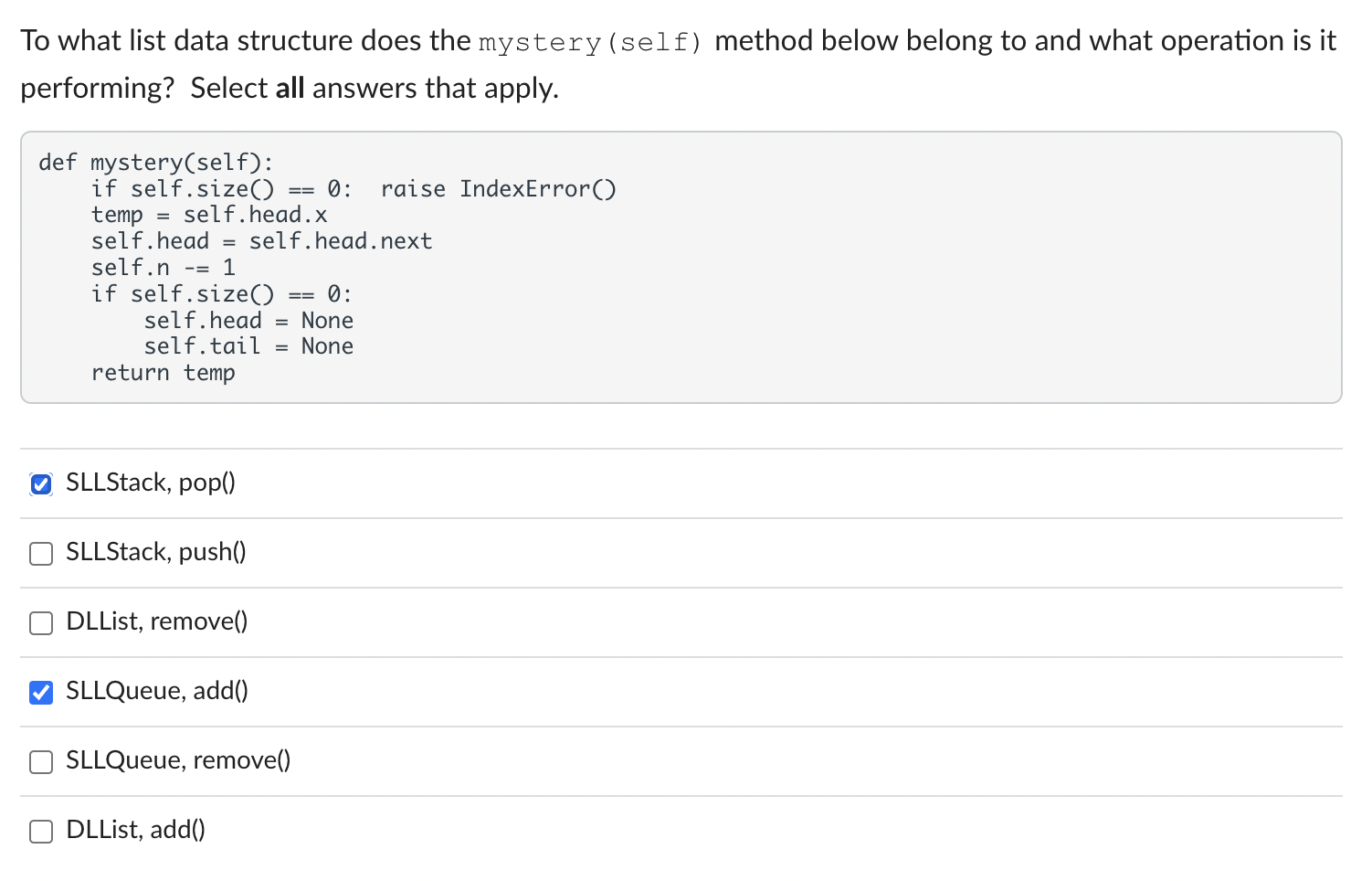Select the DLList, add() answer label
This screenshot has width=1372, height=881.
click(136, 830)
